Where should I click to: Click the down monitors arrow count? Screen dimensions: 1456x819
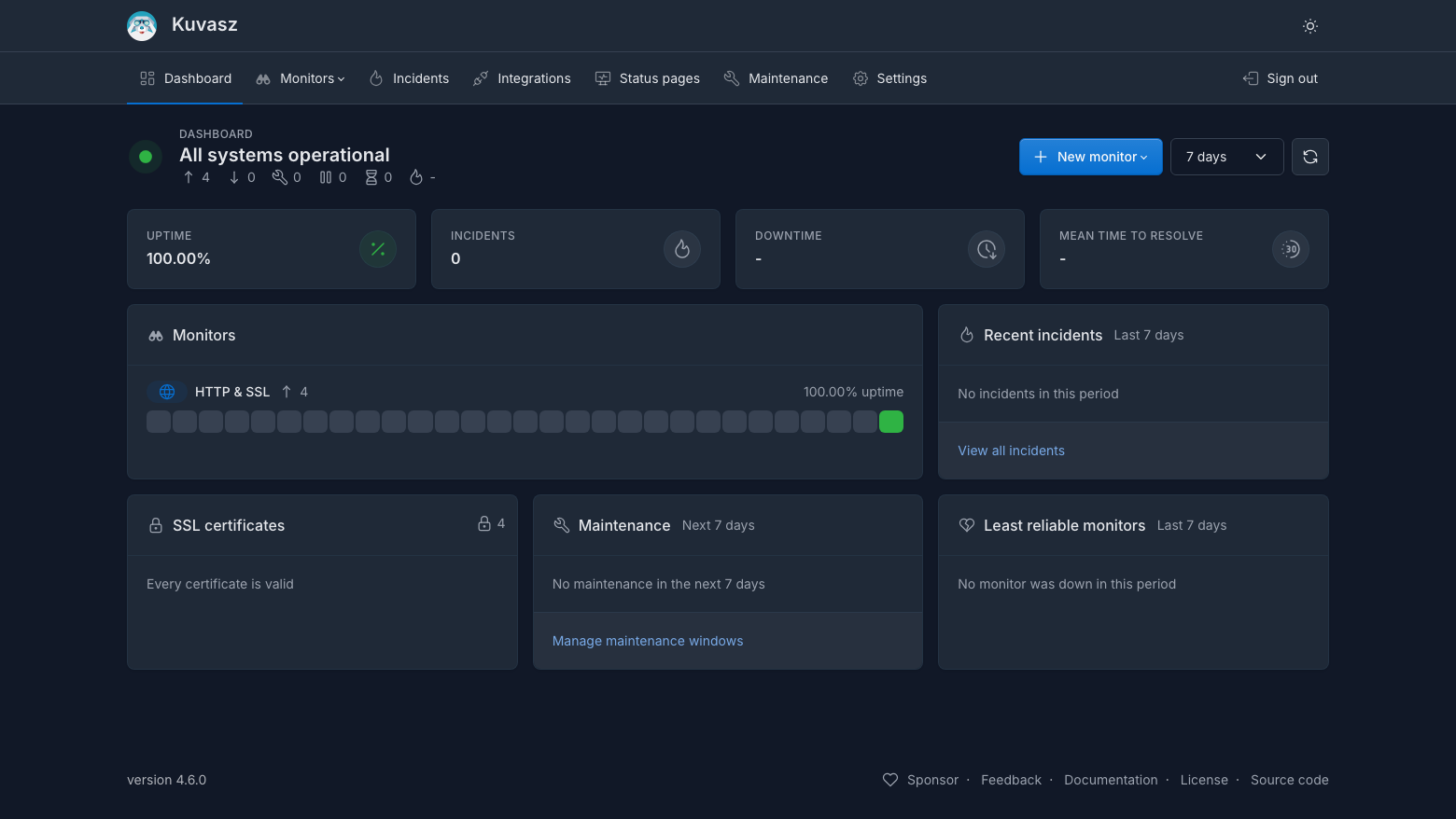coord(242,177)
